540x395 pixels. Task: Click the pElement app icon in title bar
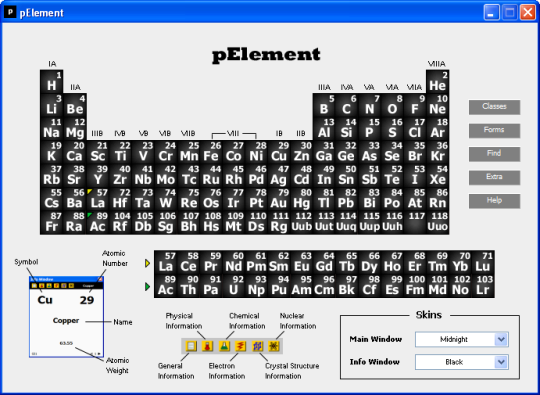click(10, 12)
